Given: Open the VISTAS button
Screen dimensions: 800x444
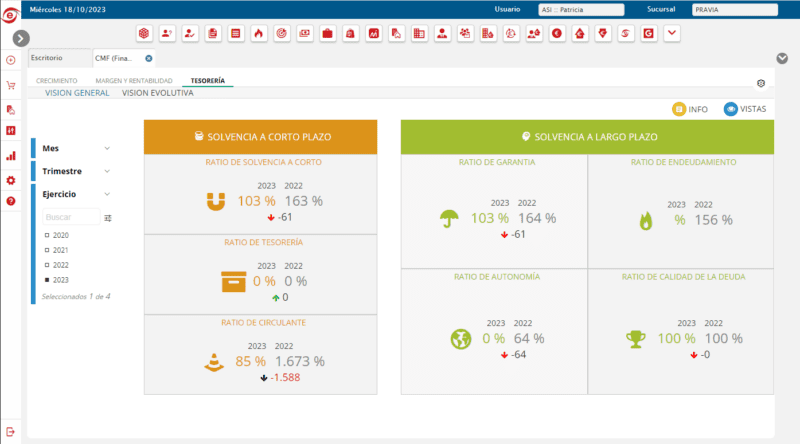Looking at the screenshot, I should [x=745, y=109].
